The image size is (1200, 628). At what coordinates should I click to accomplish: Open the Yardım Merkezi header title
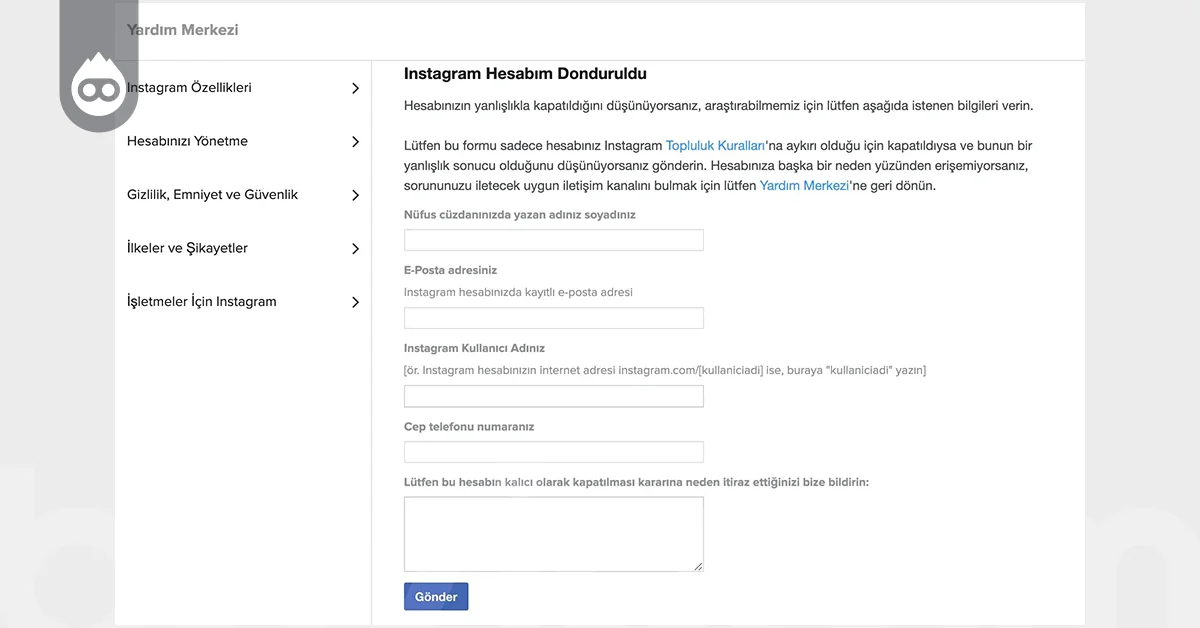coord(182,30)
